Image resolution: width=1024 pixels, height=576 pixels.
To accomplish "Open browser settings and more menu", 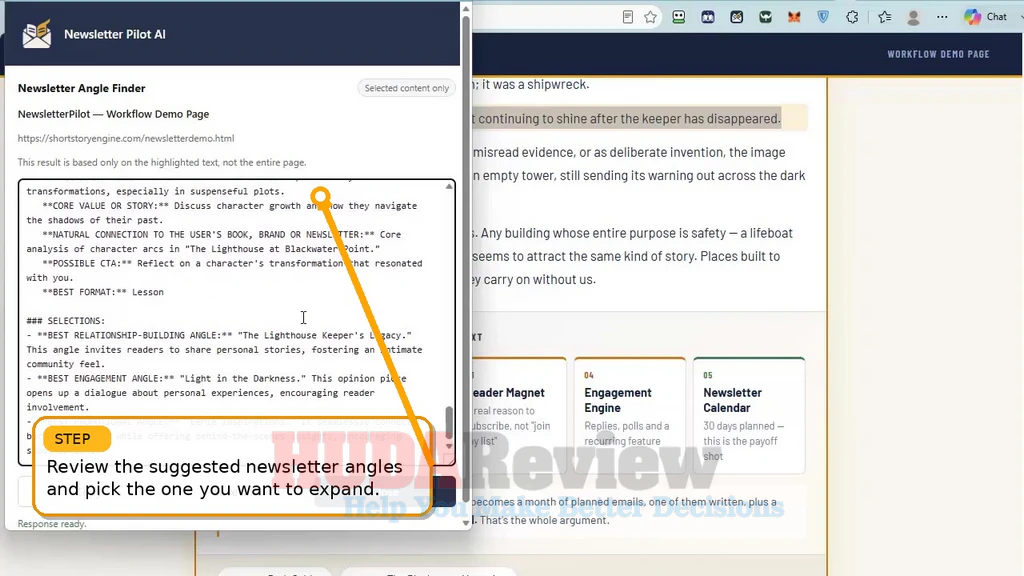I will coord(942,17).
